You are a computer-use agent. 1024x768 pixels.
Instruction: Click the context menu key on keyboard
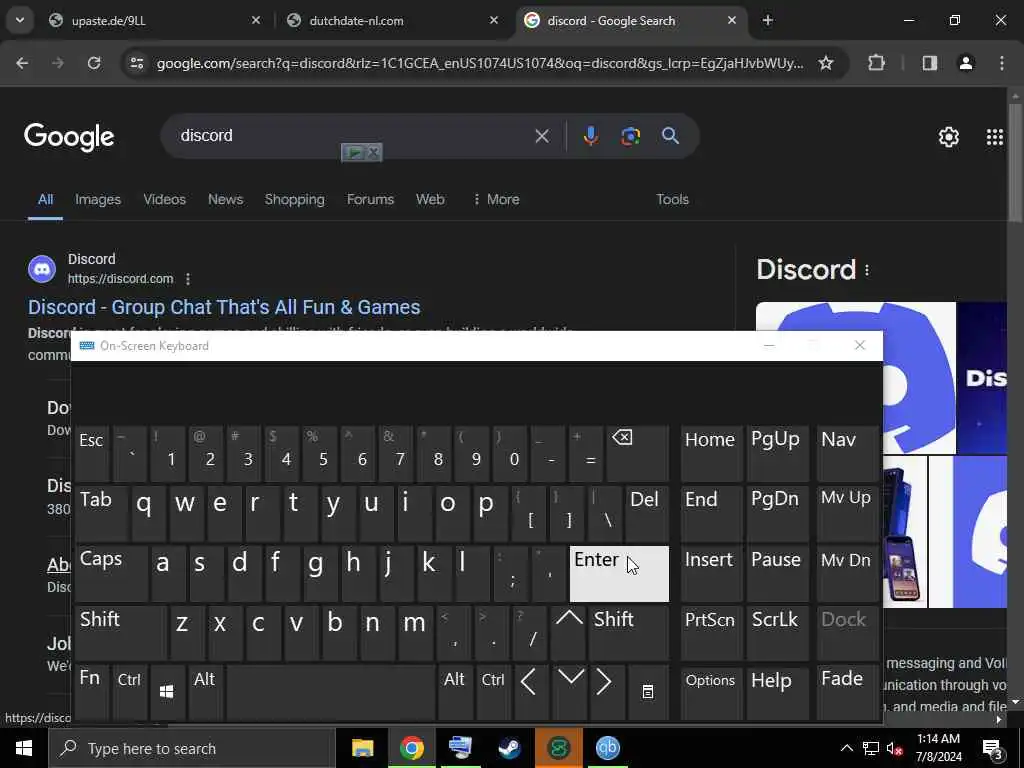pos(647,692)
